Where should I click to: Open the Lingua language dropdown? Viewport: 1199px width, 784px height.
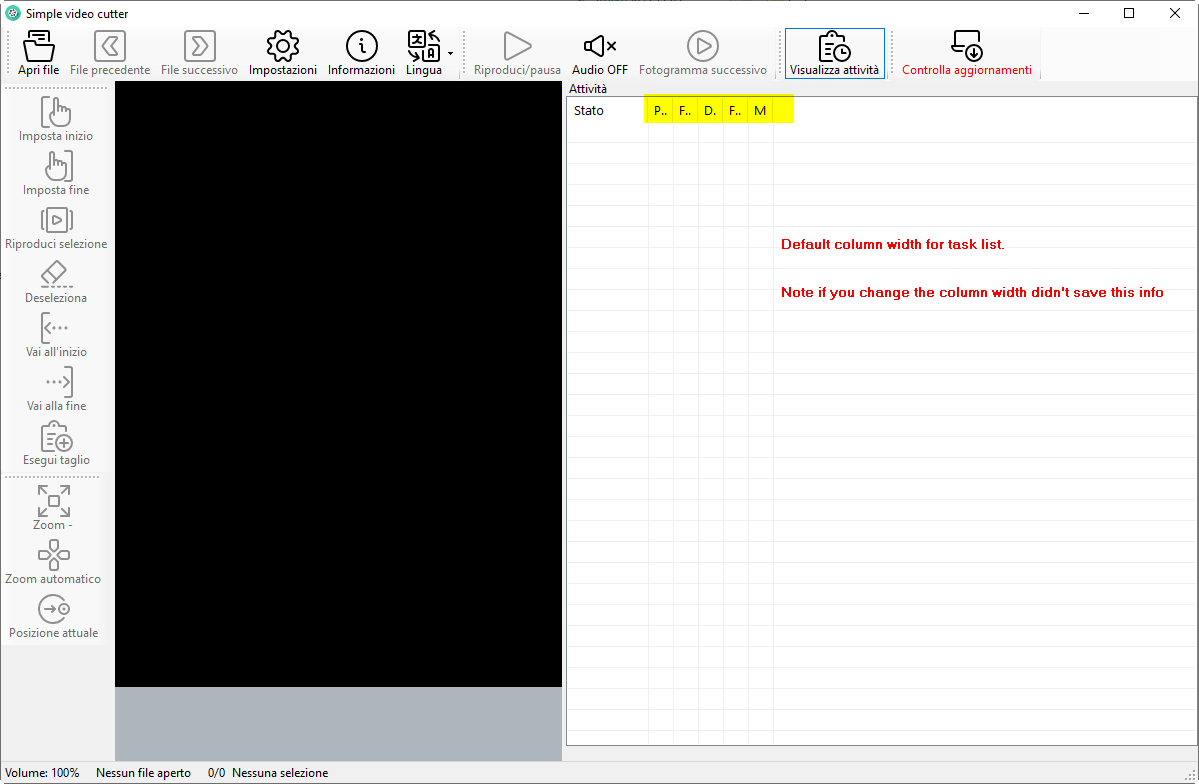[424, 52]
